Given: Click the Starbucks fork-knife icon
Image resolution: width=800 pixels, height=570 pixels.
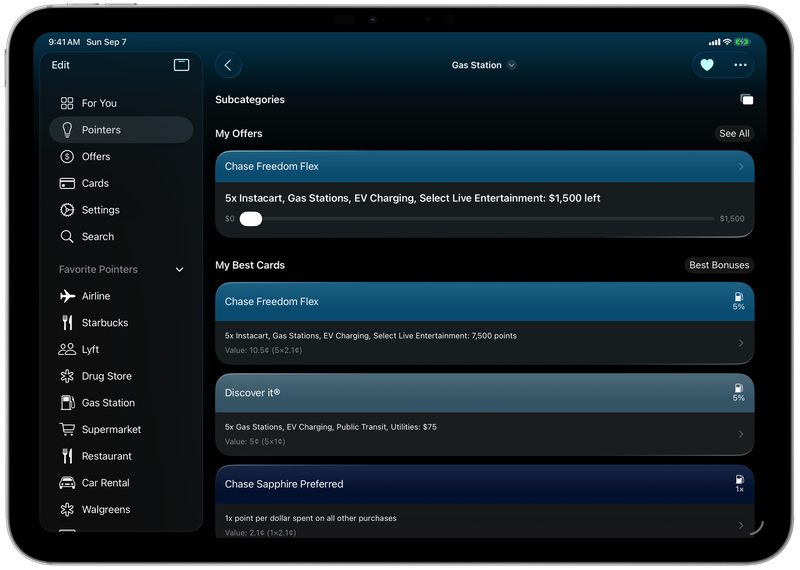Looking at the screenshot, I should point(67,323).
